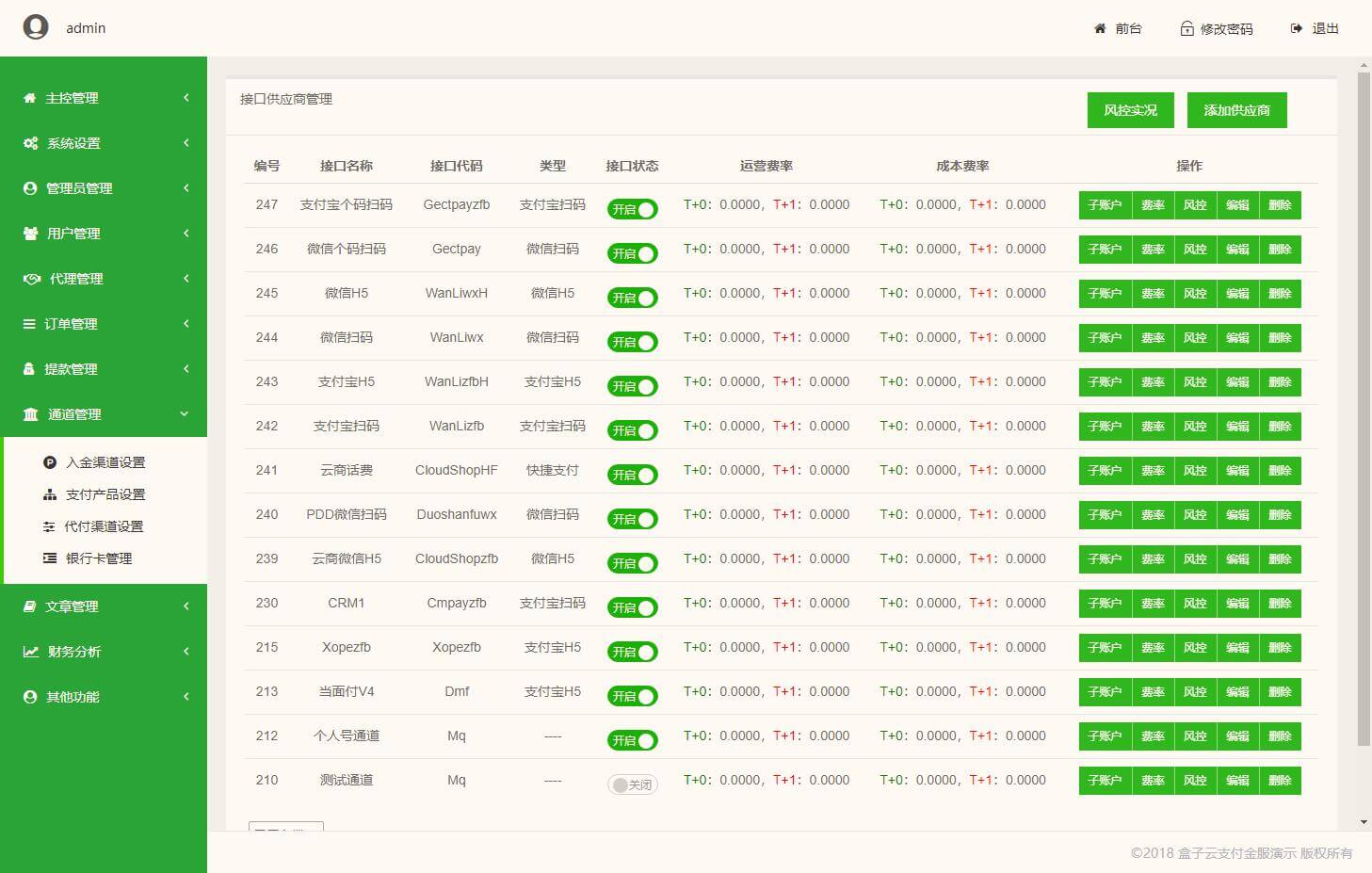Enable the 测试通道 status toggle
Image resolution: width=1372 pixels, height=873 pixels.
pyautogui.click(x=632, y=784)
